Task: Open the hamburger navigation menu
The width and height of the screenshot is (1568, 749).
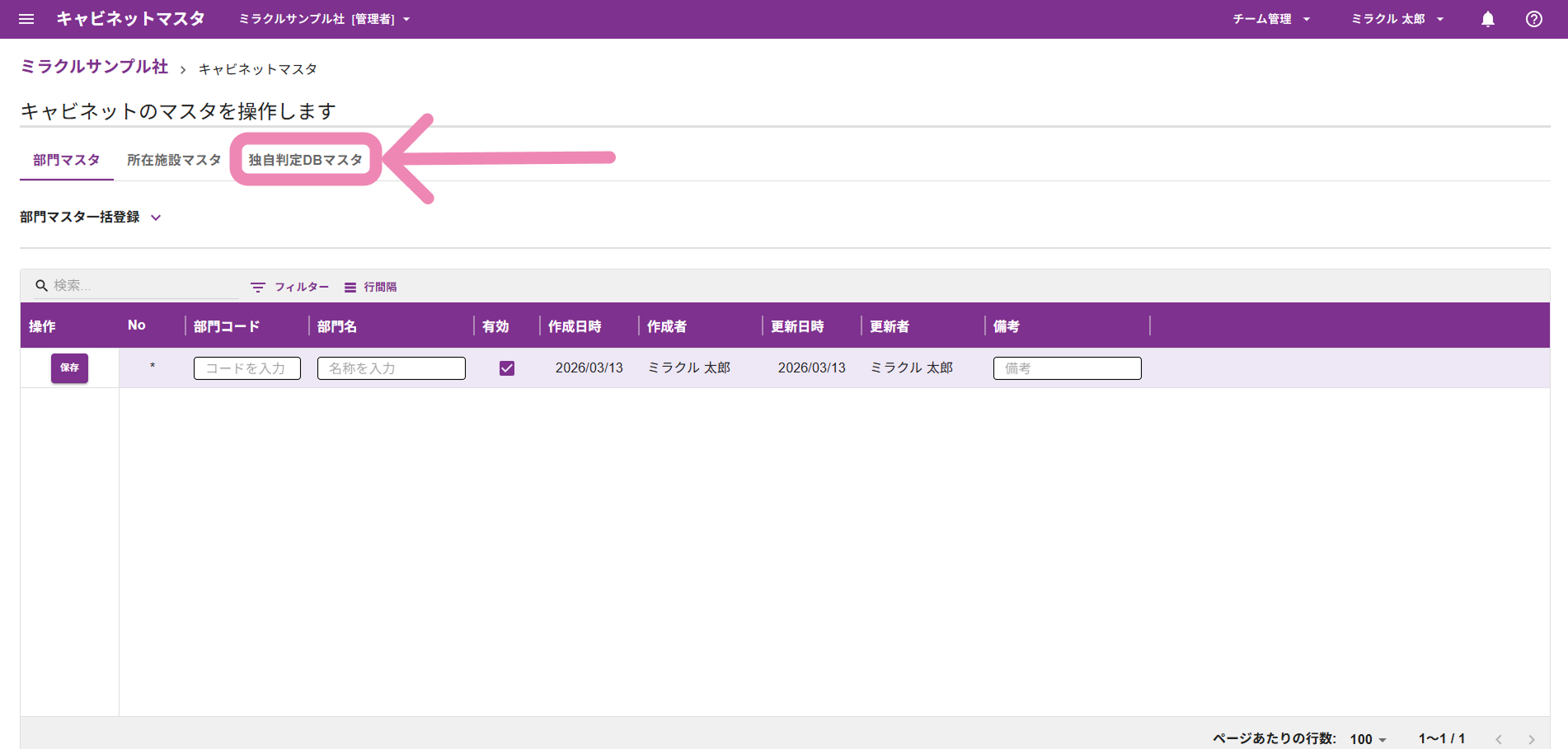Action: (x=26, y=19)
